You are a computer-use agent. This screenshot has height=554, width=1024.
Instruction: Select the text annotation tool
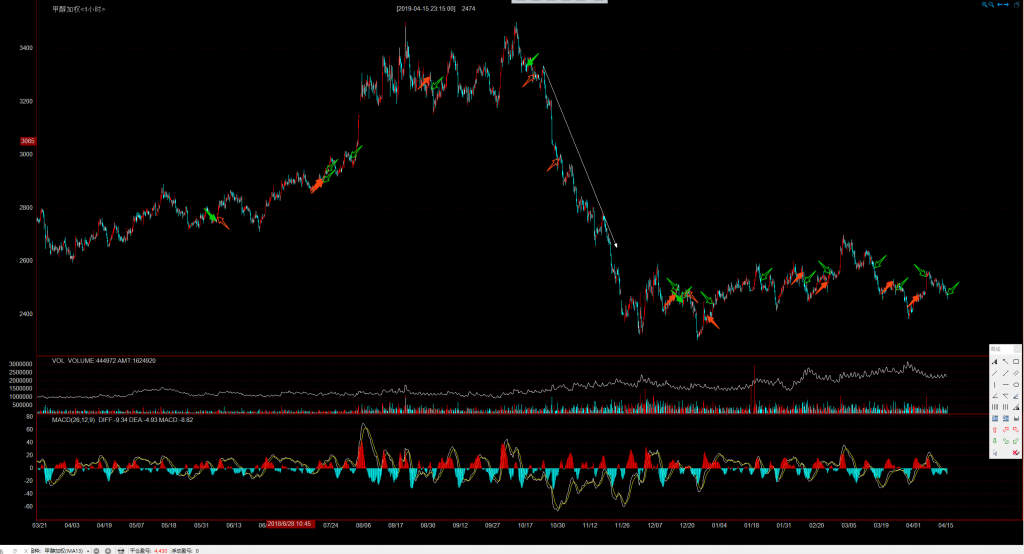[995, 362]
